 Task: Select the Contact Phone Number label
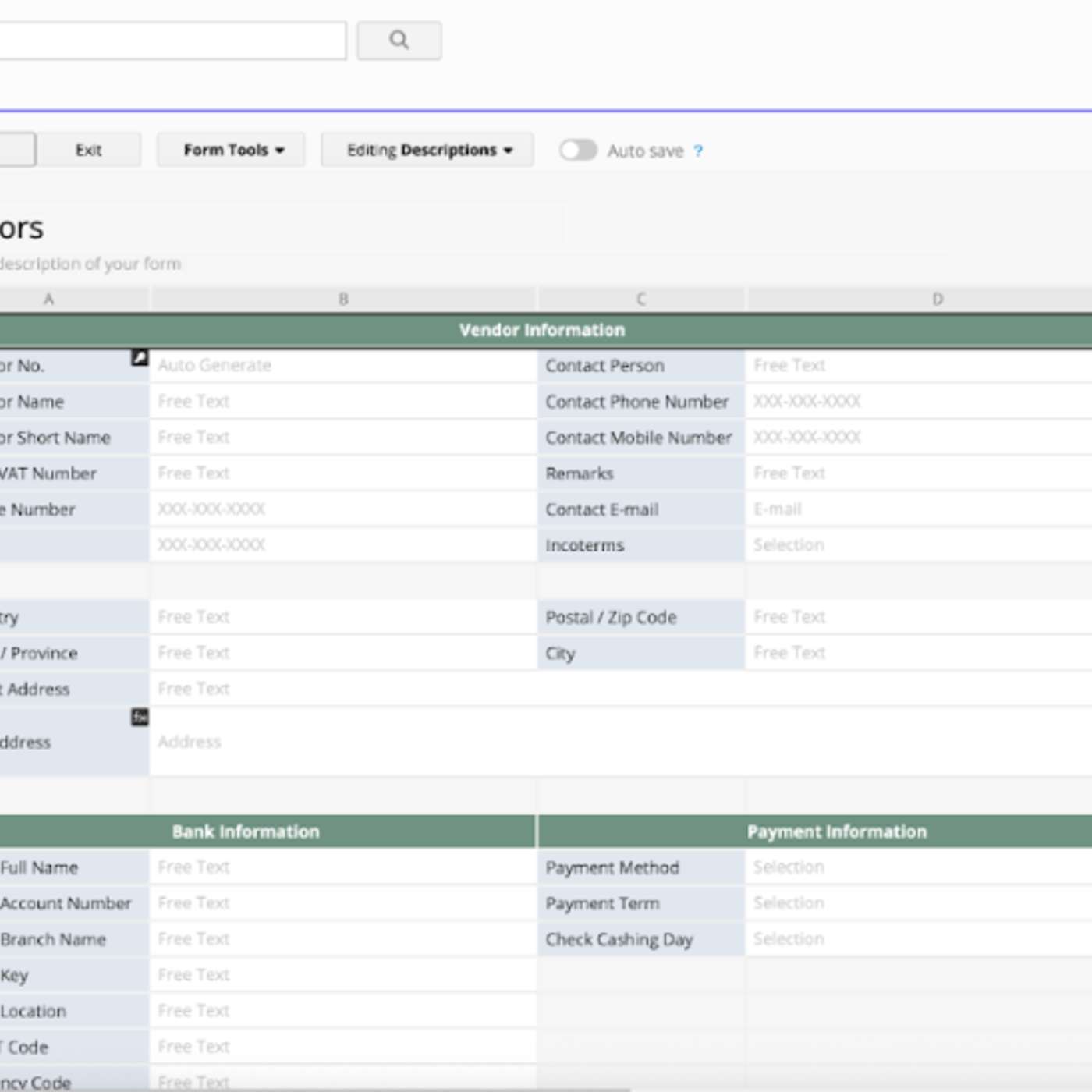point(641,401)
